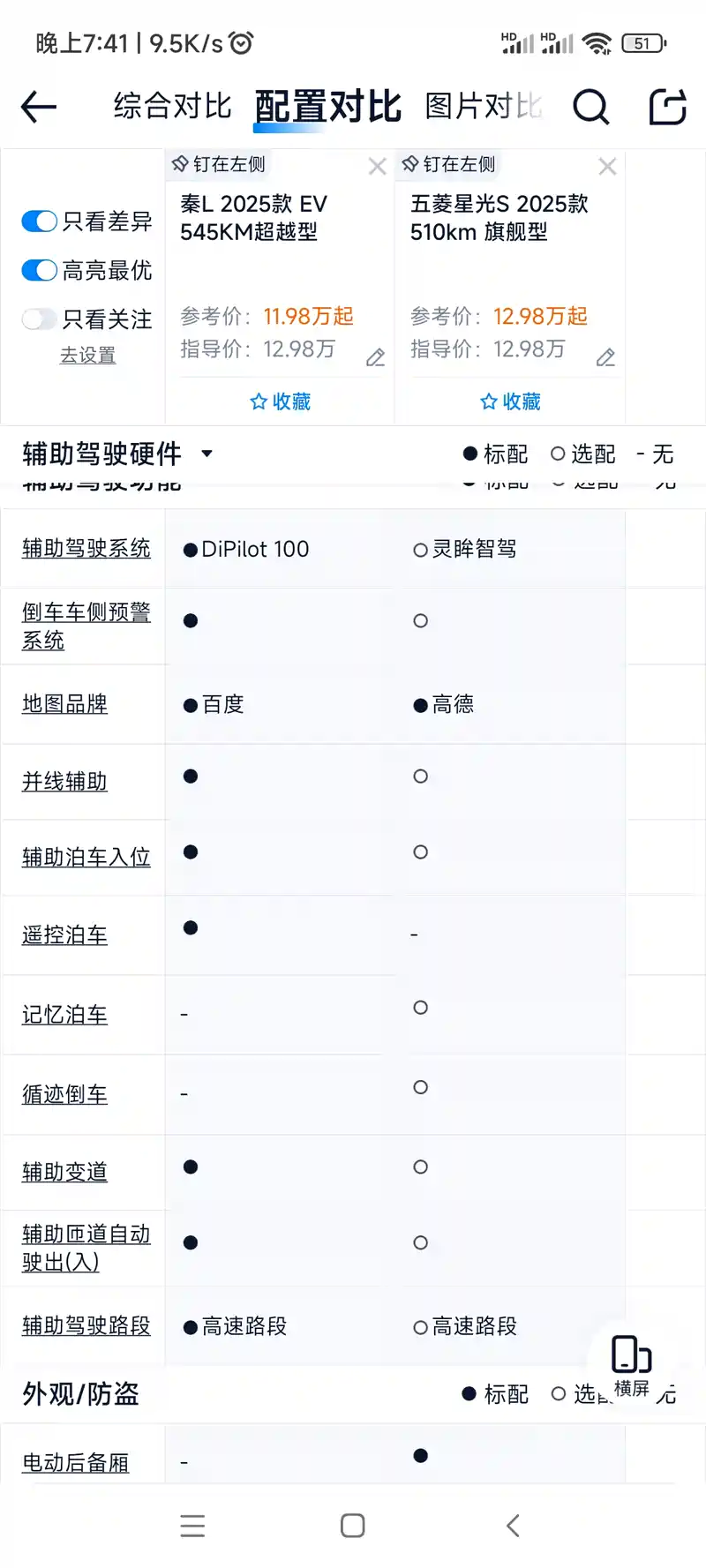Switch to the 综合对比 tab
This screenshot has height=1568, width=706.
tap(173, 107)
